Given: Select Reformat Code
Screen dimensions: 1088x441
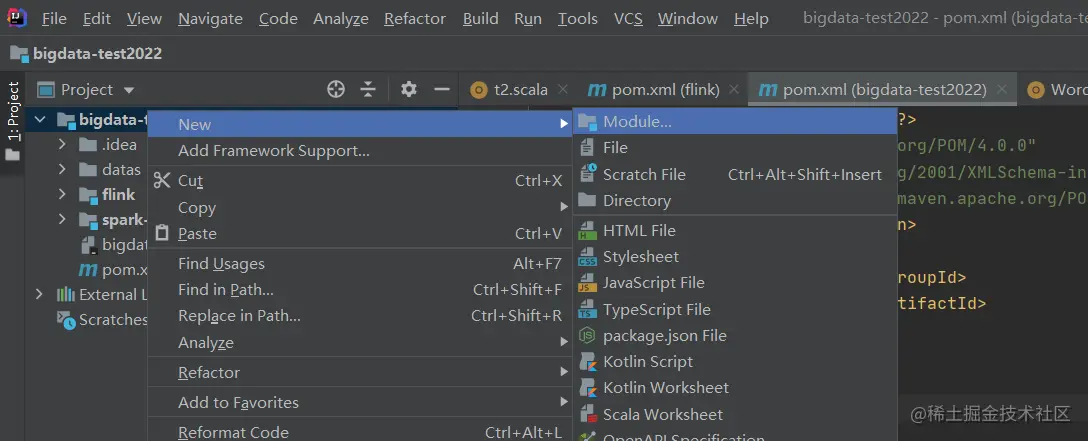Looking at the screenshot, I should 360,432.
